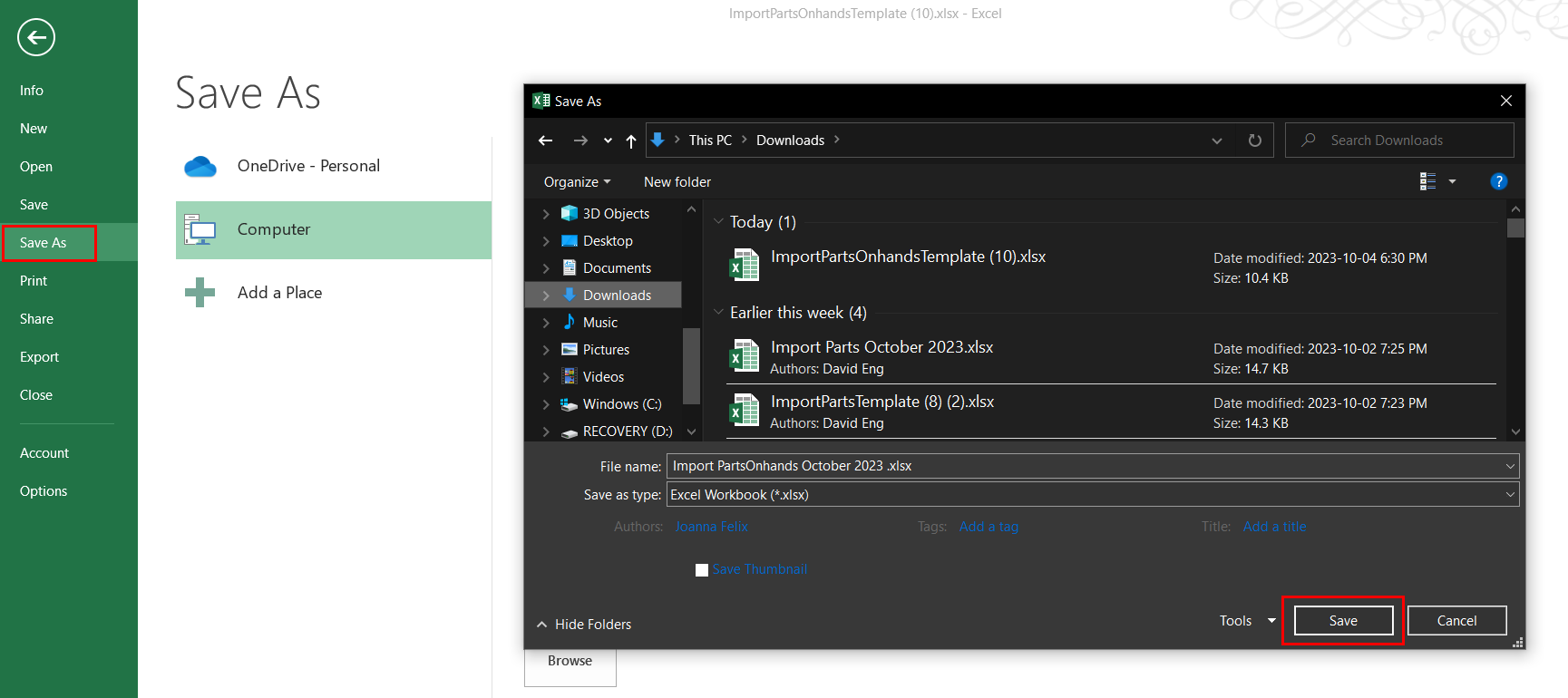Screen dimensions: 1568x698
Task: Open the File name dropdown arrow
Action: [x=1510, y=466]
